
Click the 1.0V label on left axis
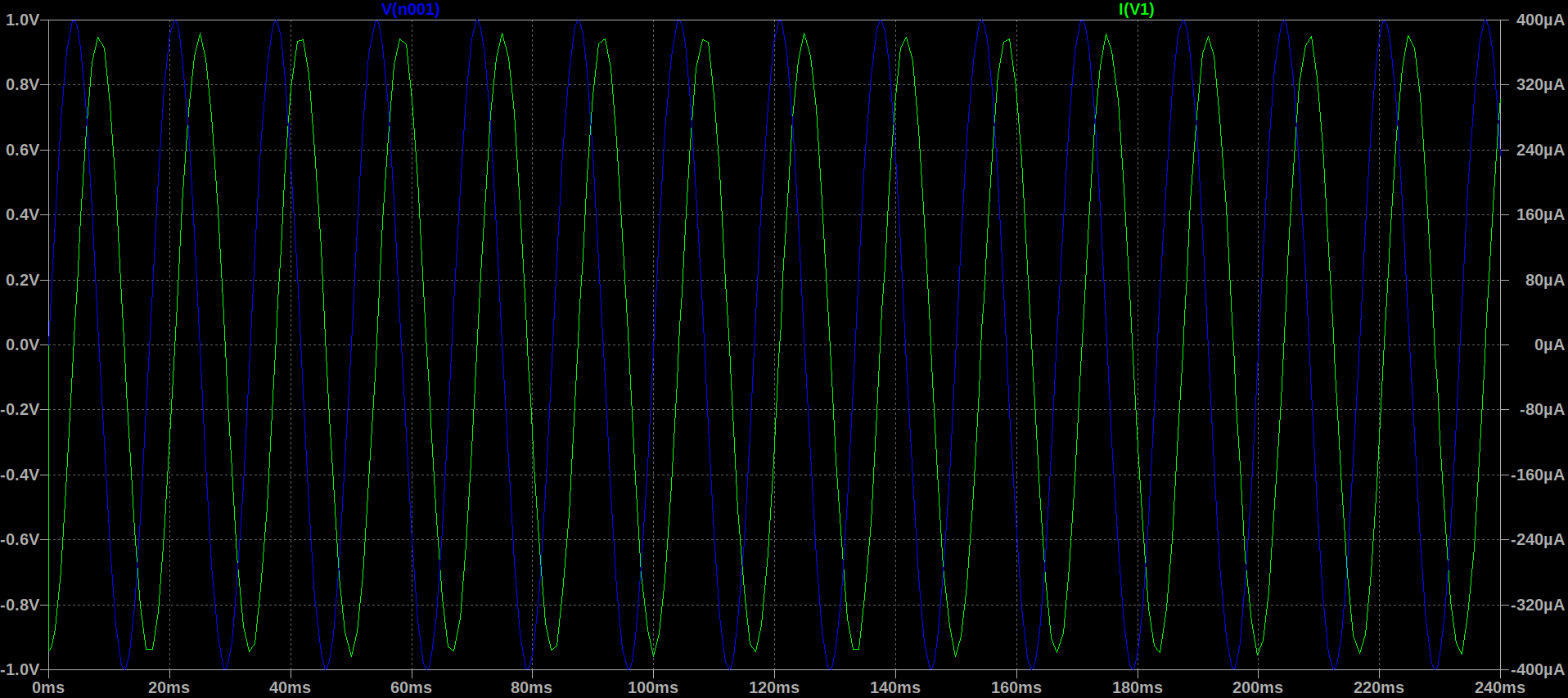(22, 20)
